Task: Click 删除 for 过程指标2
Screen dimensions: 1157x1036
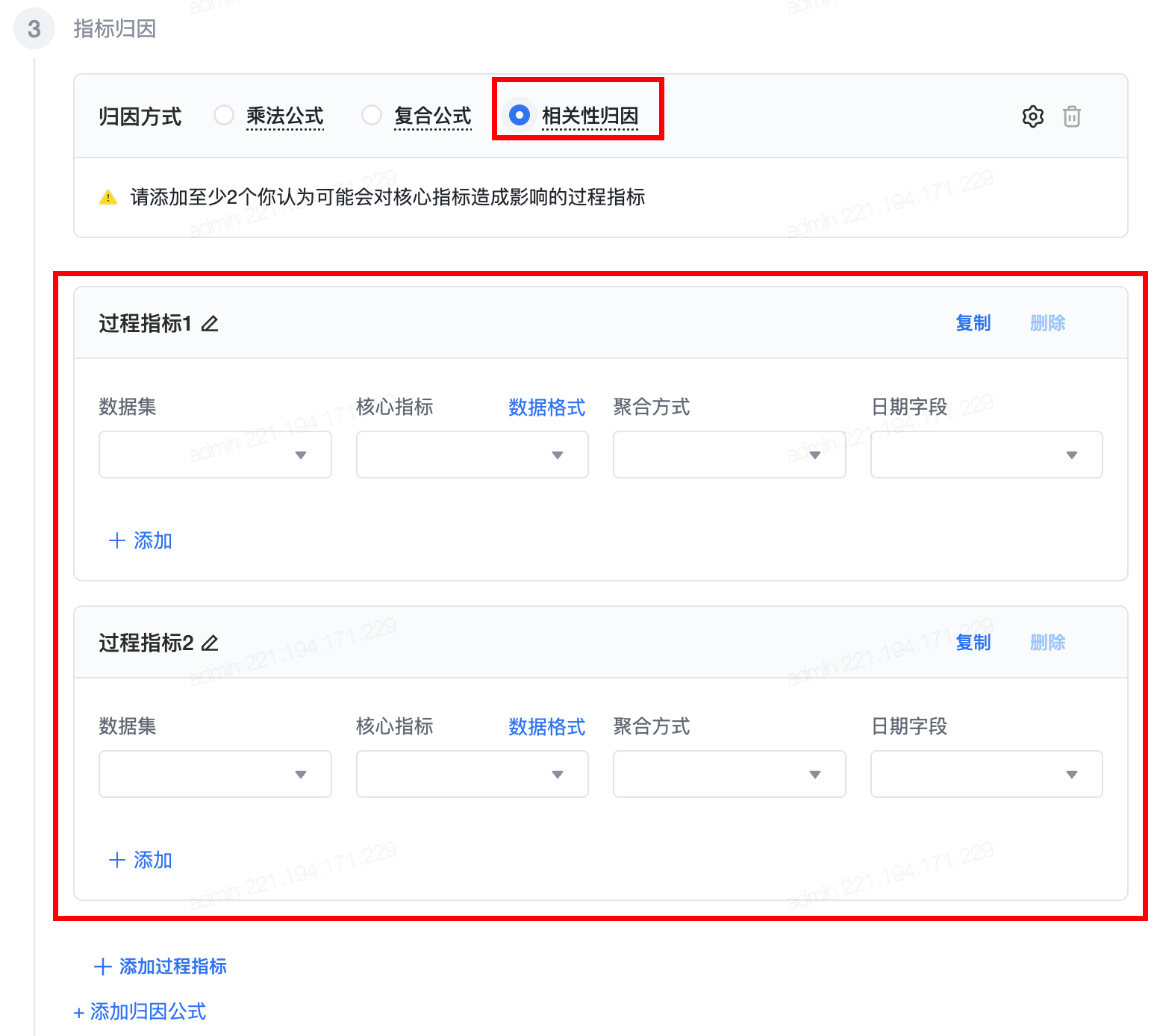Action: click(x=1047, y=643)
